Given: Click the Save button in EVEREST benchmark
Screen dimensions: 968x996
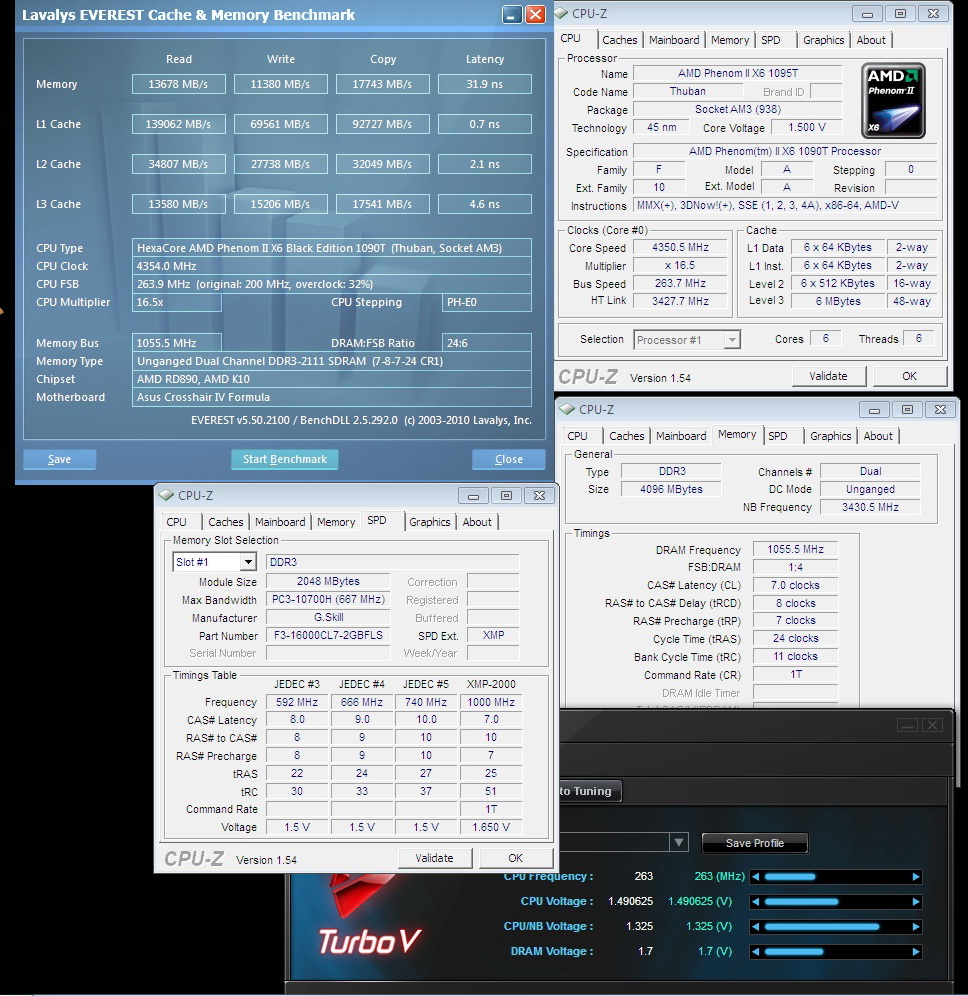Looking at the screenshot, I should 60,459.
